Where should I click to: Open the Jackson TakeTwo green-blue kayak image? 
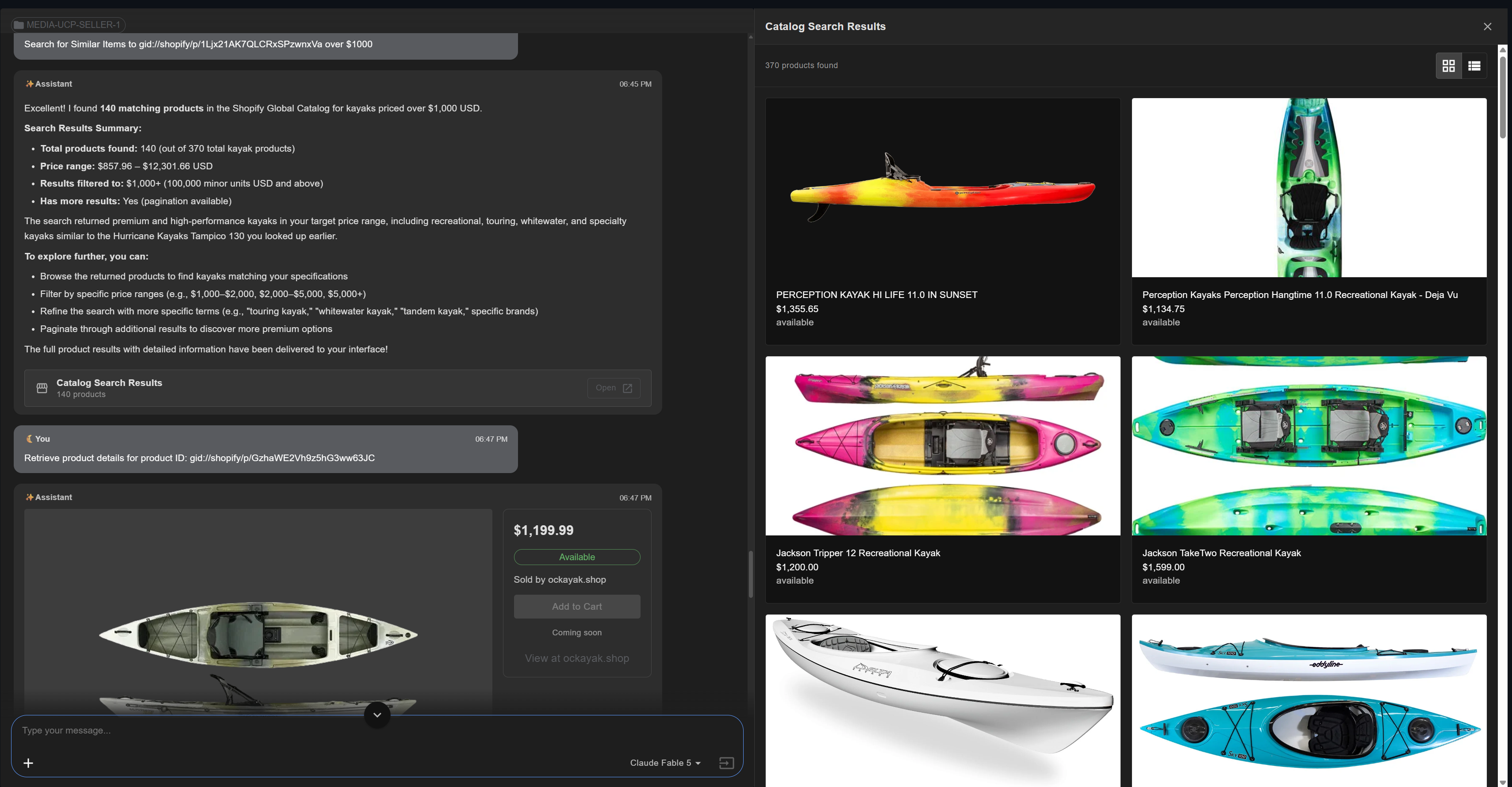click(1309, 446)
